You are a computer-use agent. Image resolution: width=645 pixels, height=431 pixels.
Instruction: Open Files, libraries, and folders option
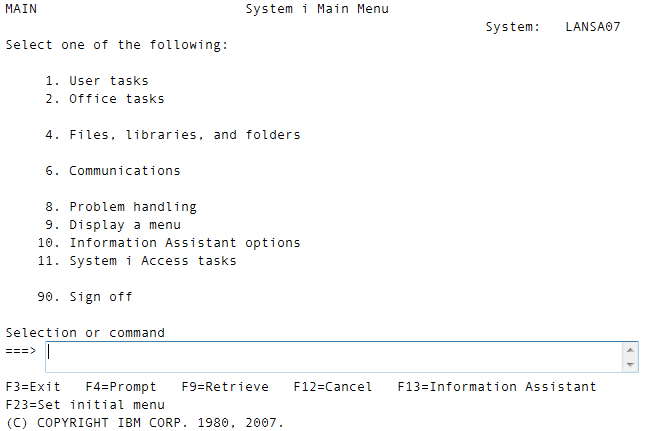184,135
